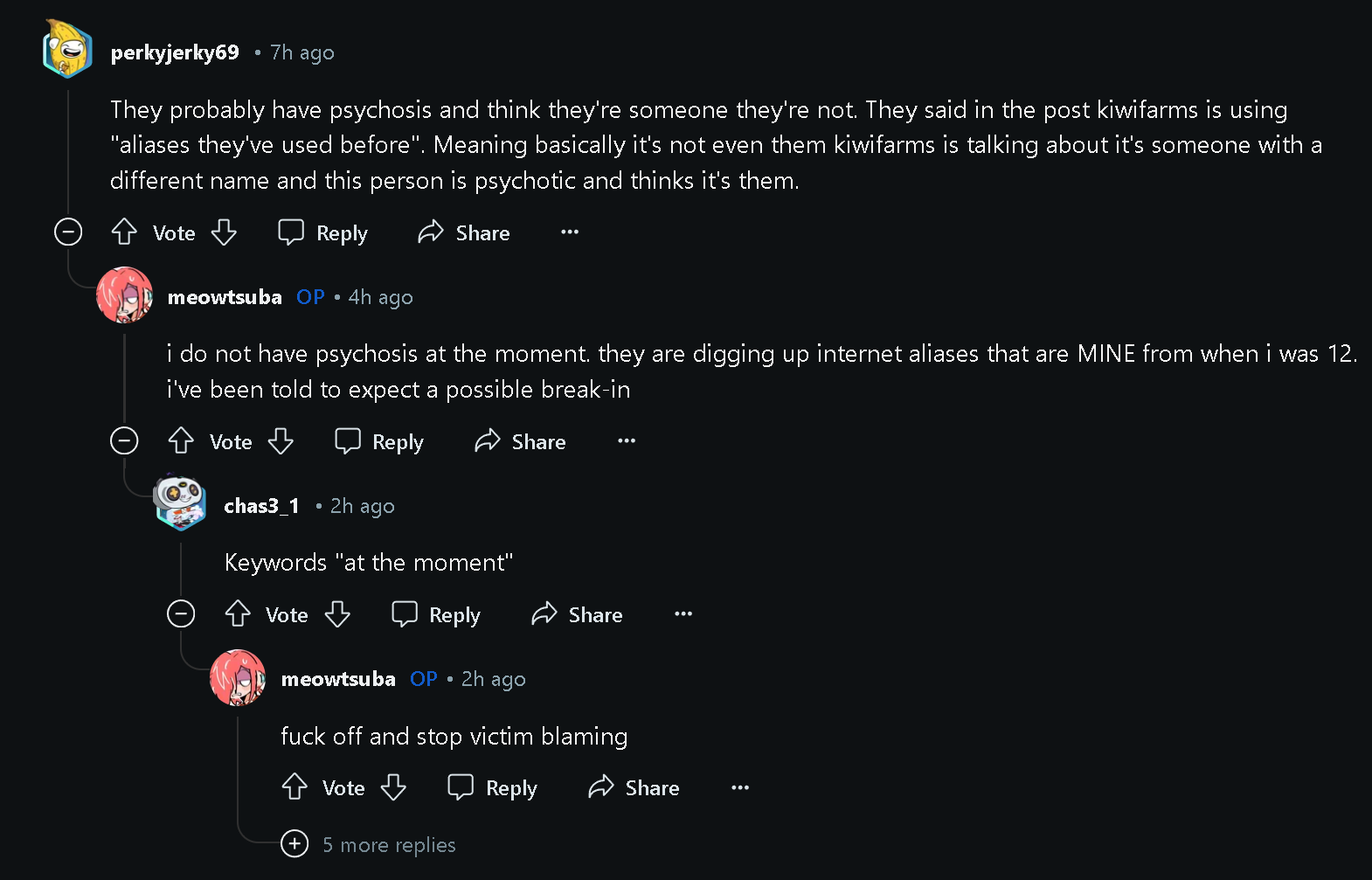Open chas3_1's username link
The image size is (1372, 880).
(261, 506)
